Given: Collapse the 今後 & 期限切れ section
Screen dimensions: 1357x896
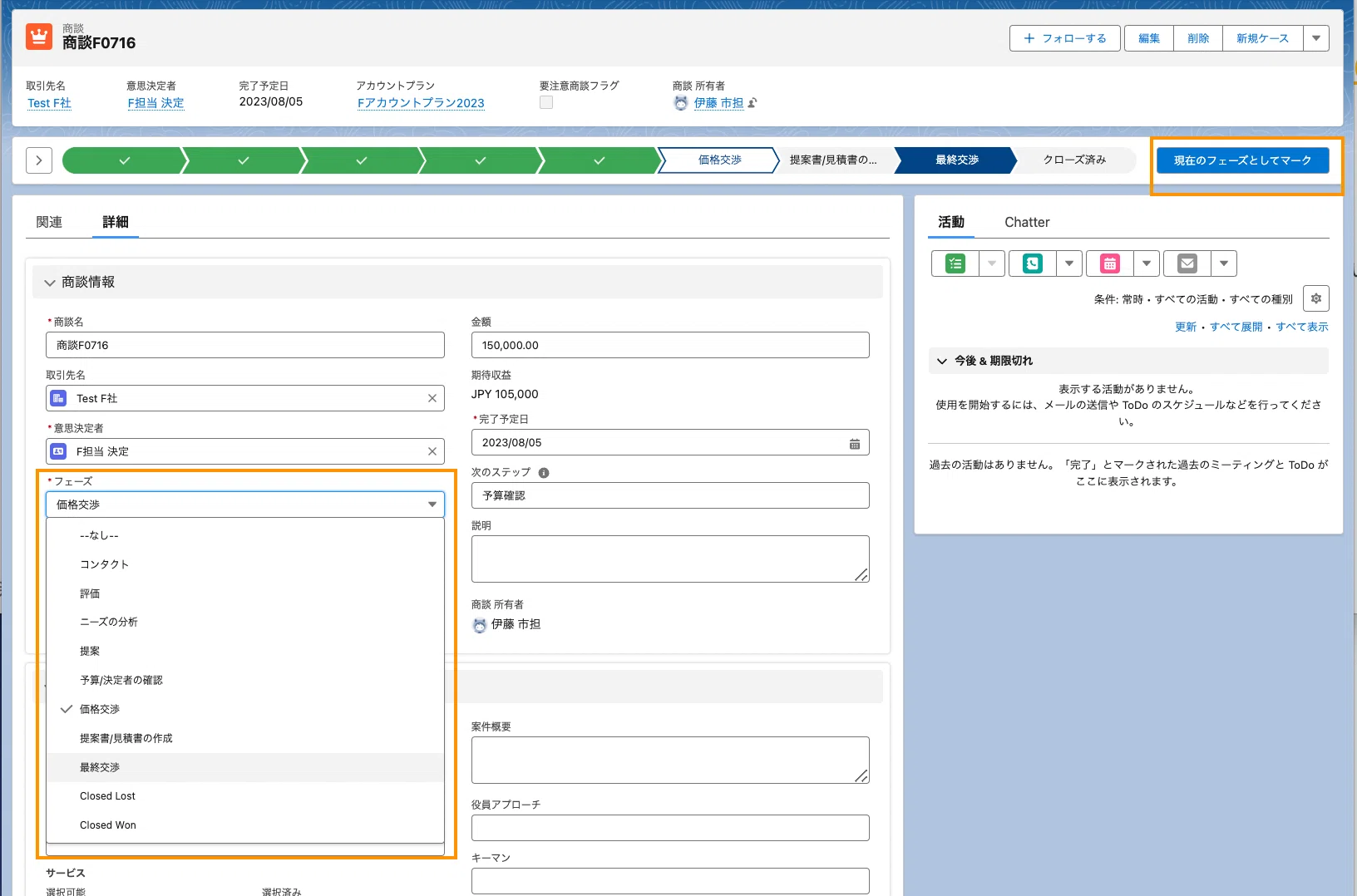Looking at the screenshot, I should coord(942,361).
